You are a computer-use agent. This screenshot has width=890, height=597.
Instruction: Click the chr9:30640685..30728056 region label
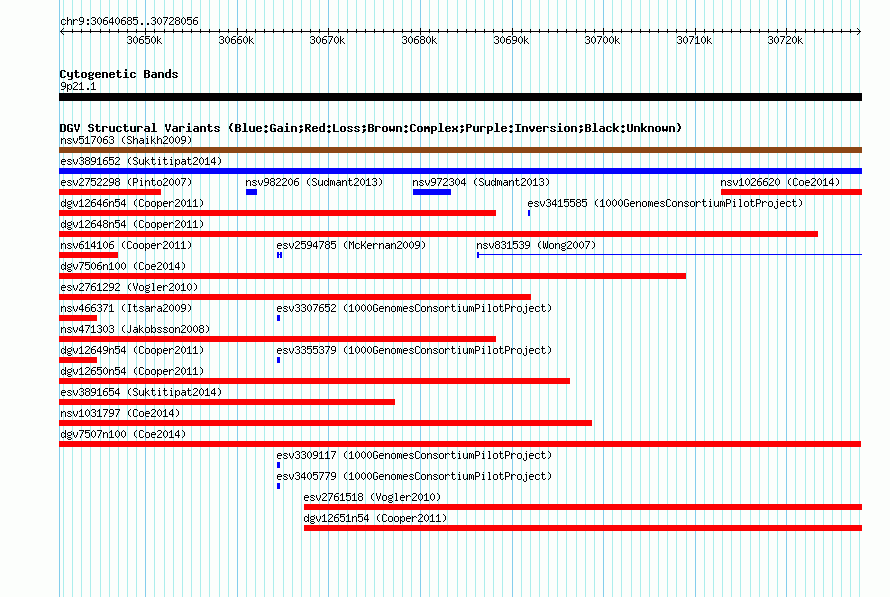point(129,21)
